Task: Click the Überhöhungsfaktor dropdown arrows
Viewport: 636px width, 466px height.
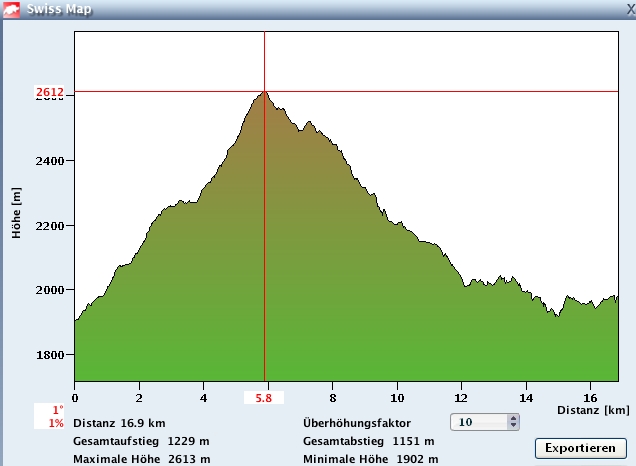Action: [513, 422]
